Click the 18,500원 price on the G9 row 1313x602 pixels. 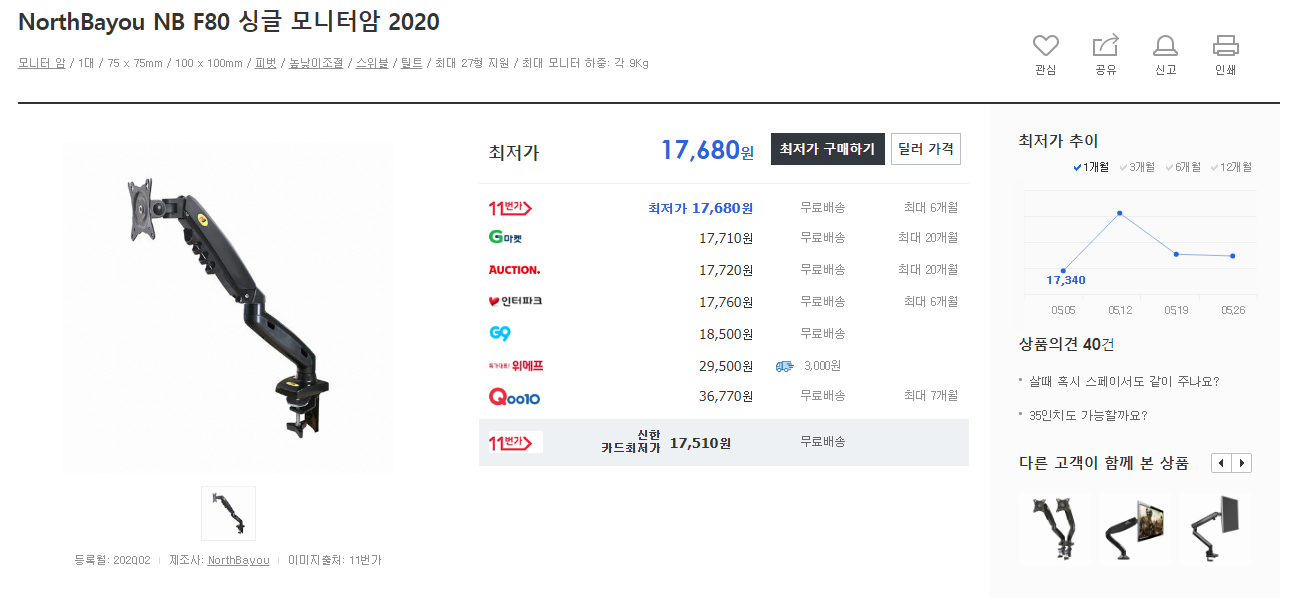[726, 333]
